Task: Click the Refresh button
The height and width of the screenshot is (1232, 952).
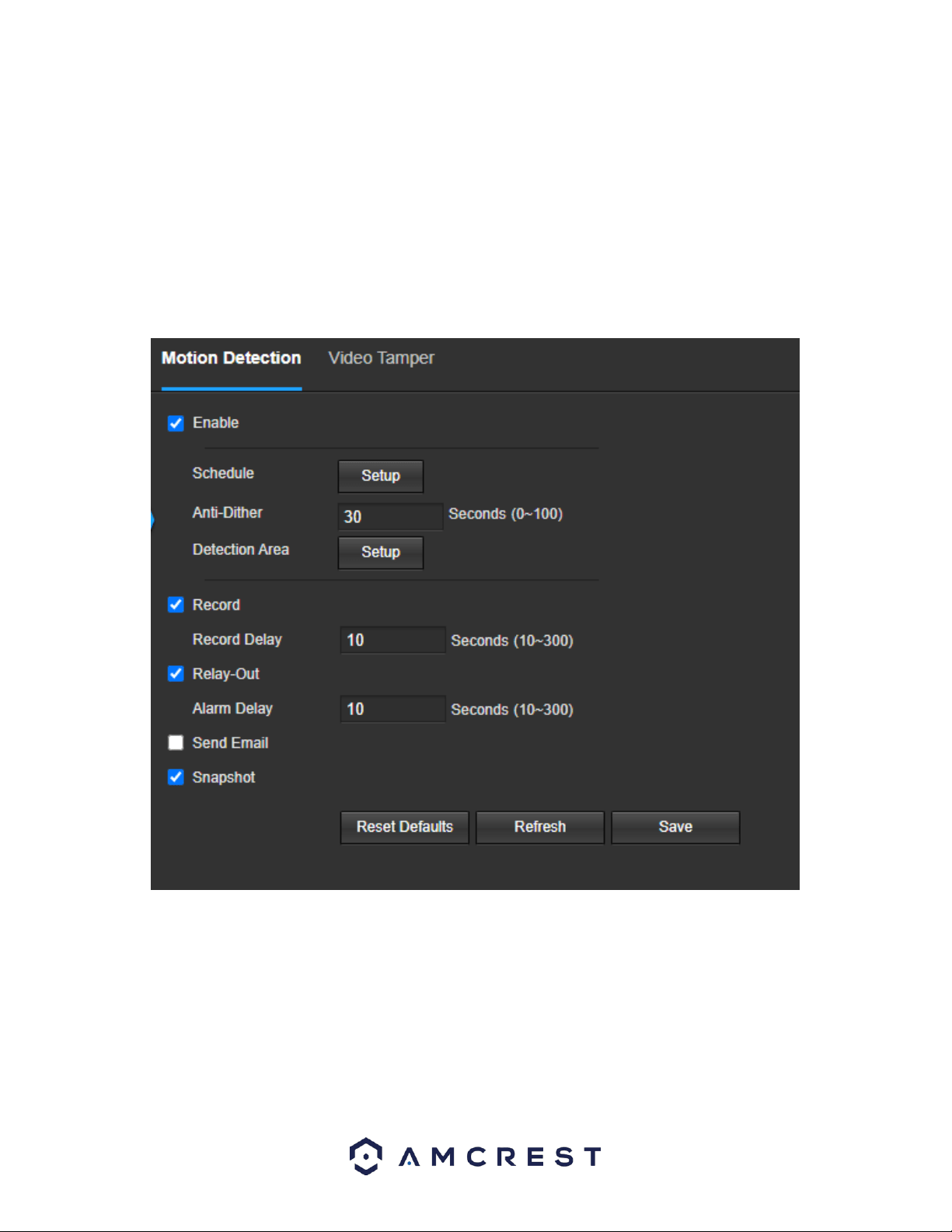Action: (540, 827)
